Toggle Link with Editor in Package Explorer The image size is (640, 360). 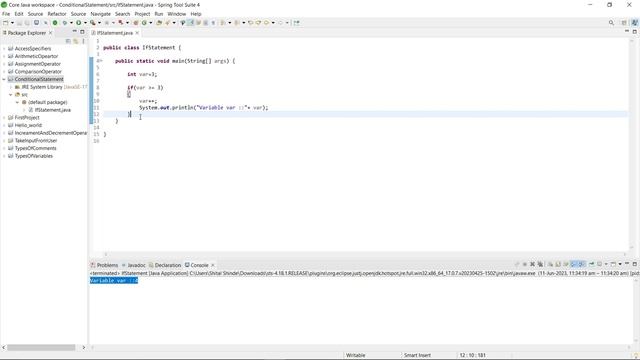tap(76, 41)
